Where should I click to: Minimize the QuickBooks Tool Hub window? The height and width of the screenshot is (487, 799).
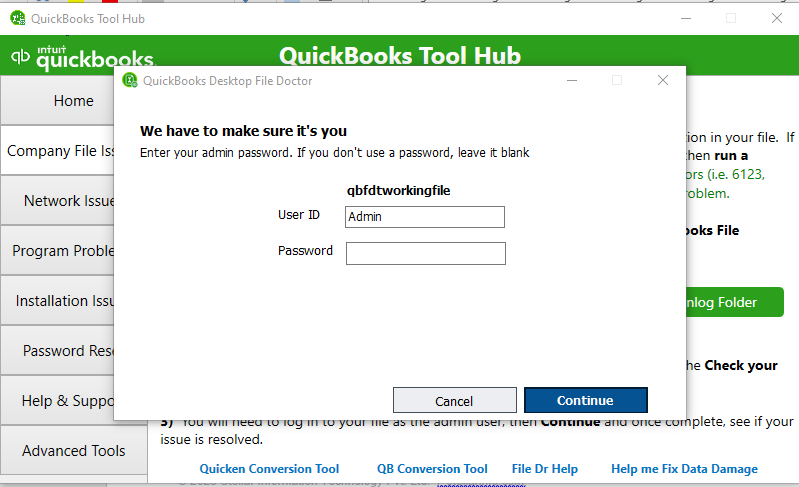(686, 18)
